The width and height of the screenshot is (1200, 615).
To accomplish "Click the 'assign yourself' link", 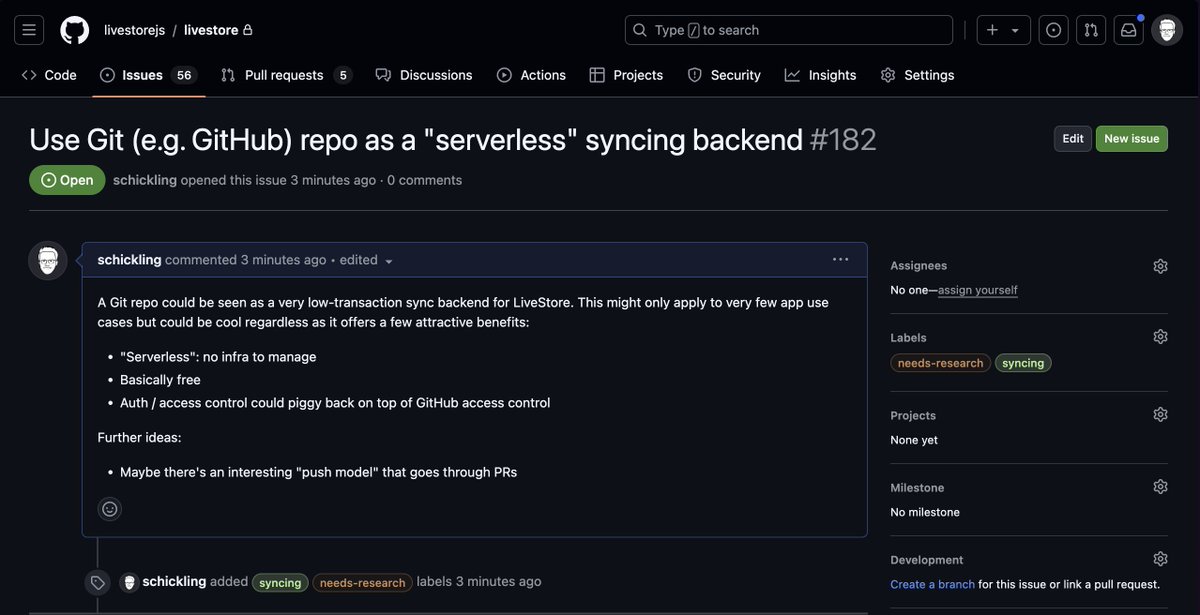I will pos(978,290).
